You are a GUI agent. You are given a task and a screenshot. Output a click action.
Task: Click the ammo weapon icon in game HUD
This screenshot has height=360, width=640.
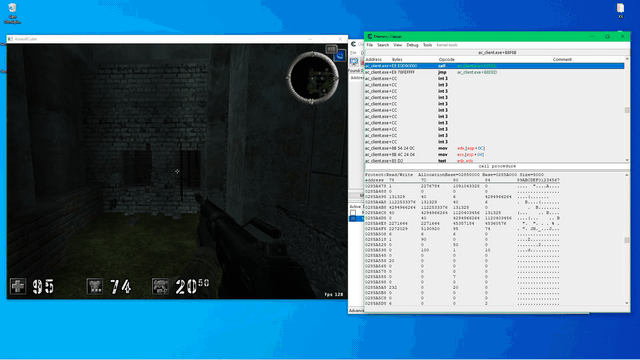pos(160,286)
